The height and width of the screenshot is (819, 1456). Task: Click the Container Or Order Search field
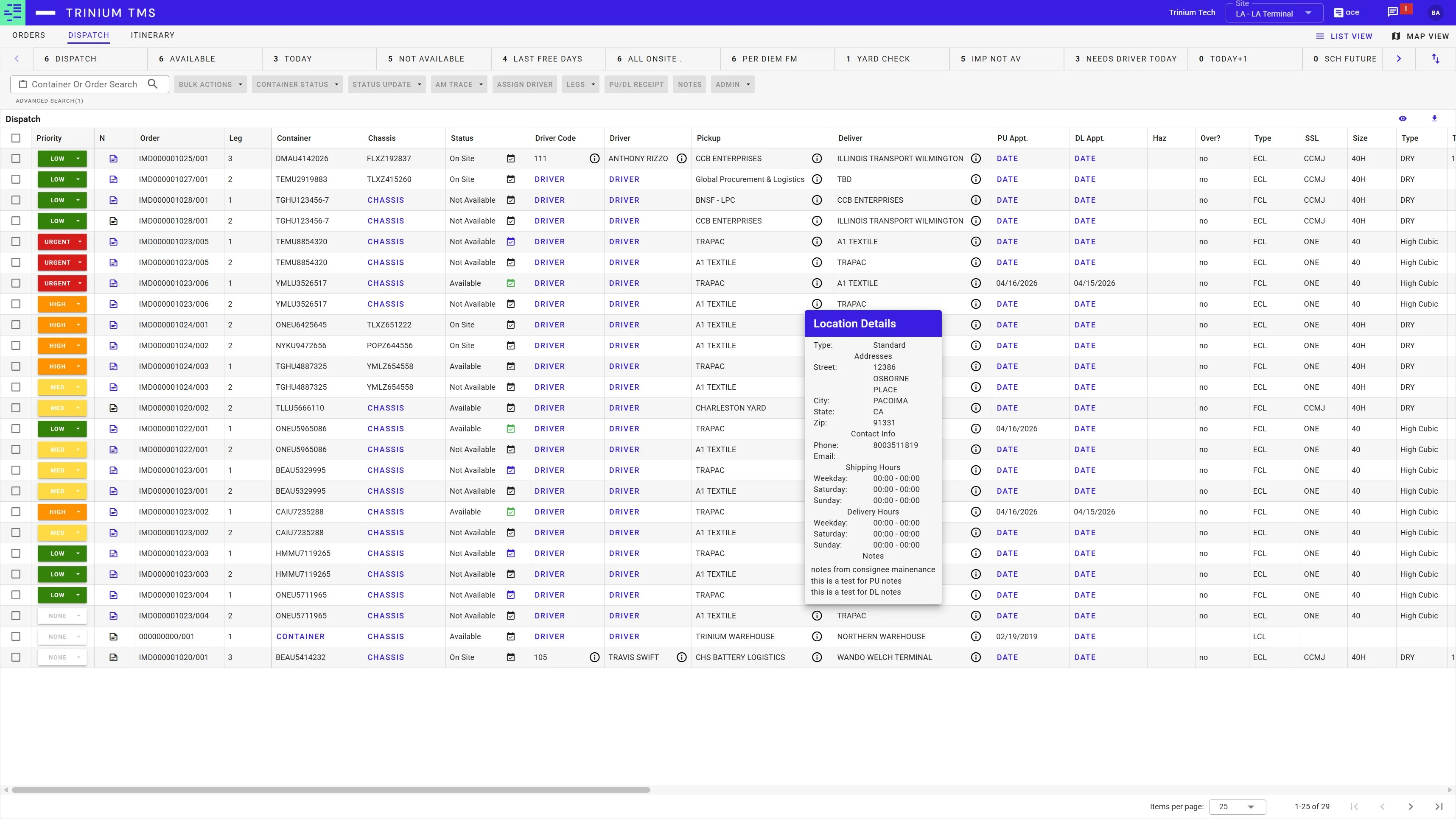tap(84, 84)
